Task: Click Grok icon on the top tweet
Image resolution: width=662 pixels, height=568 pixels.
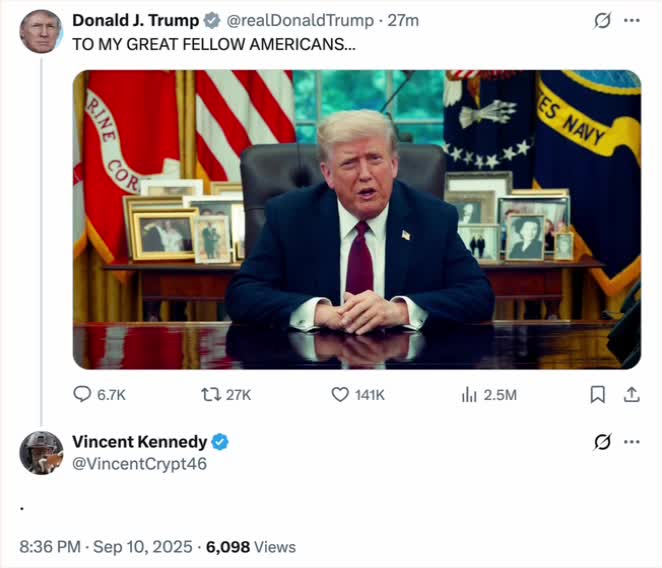Action: click(602, 21)
